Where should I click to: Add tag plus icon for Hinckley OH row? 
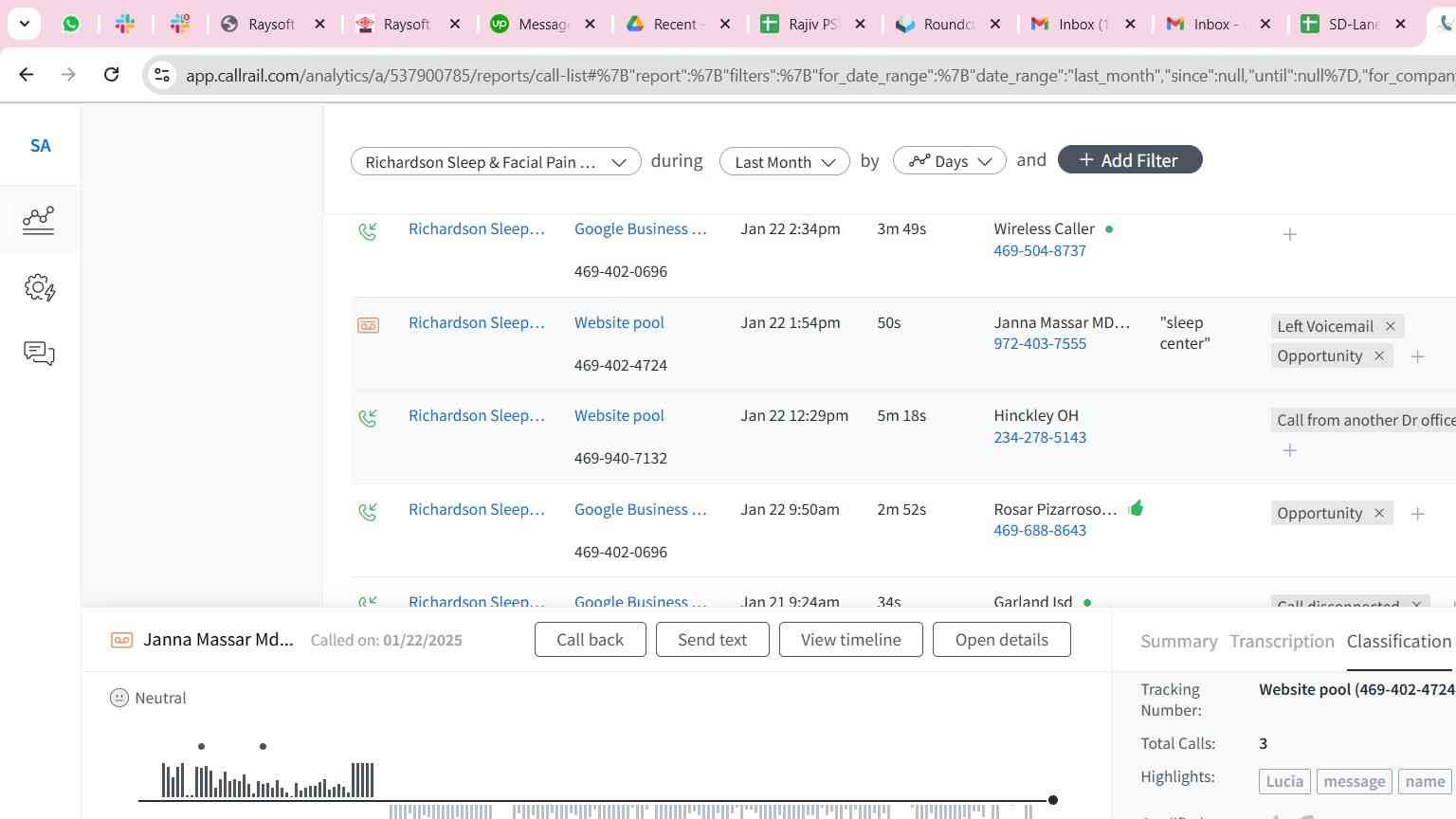pos(1289,450)
